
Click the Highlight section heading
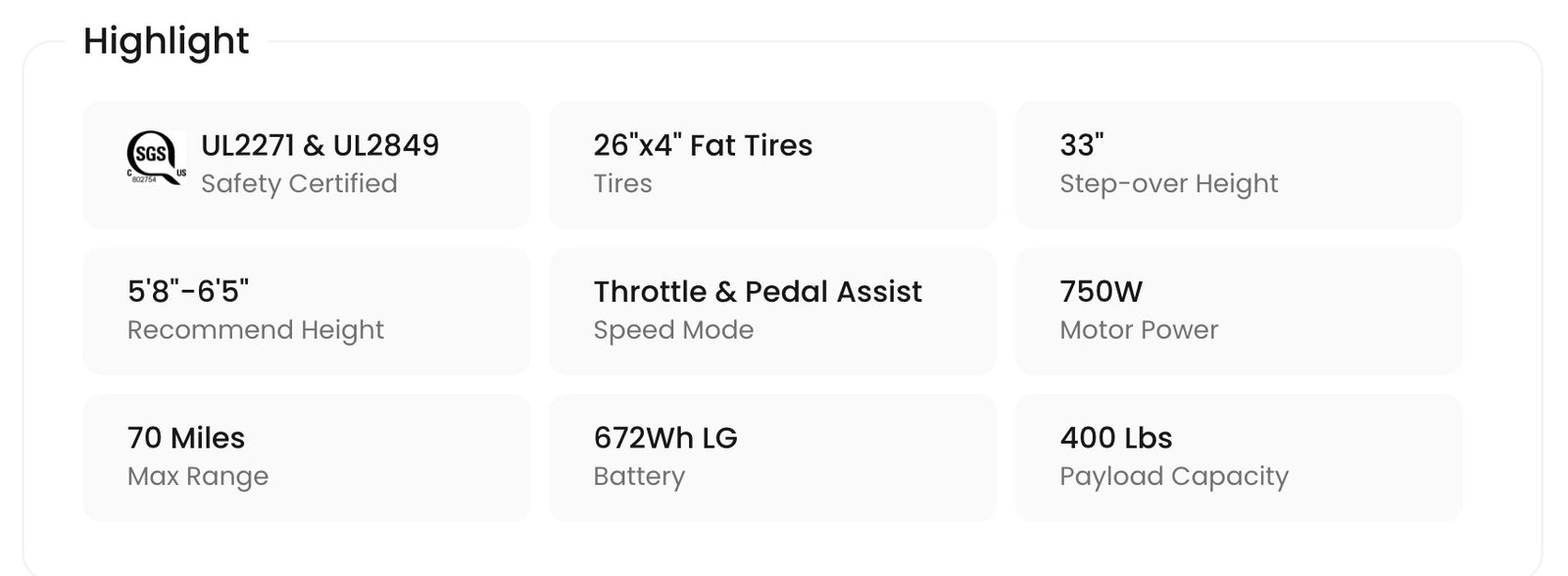click(166, 41)
